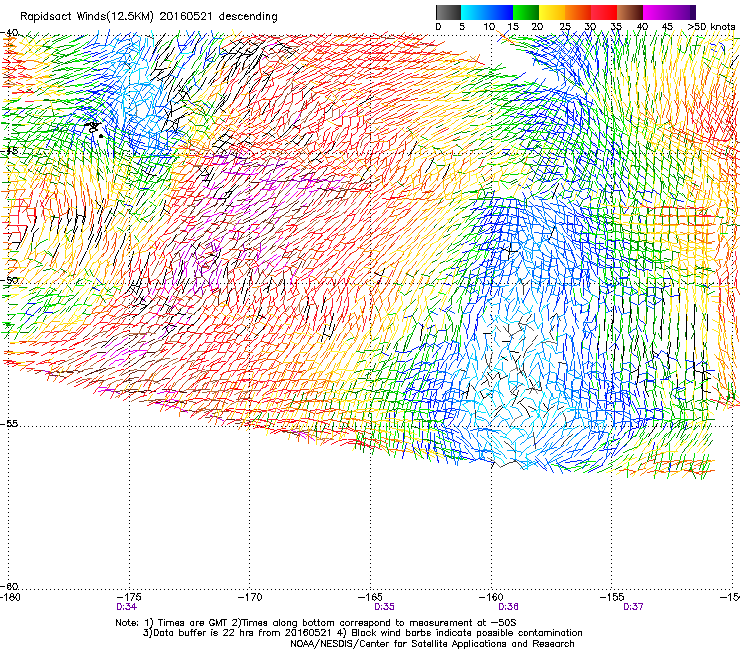Click the legend label '40'
This screenshot has height=650, width=740.
pos(642,27)
